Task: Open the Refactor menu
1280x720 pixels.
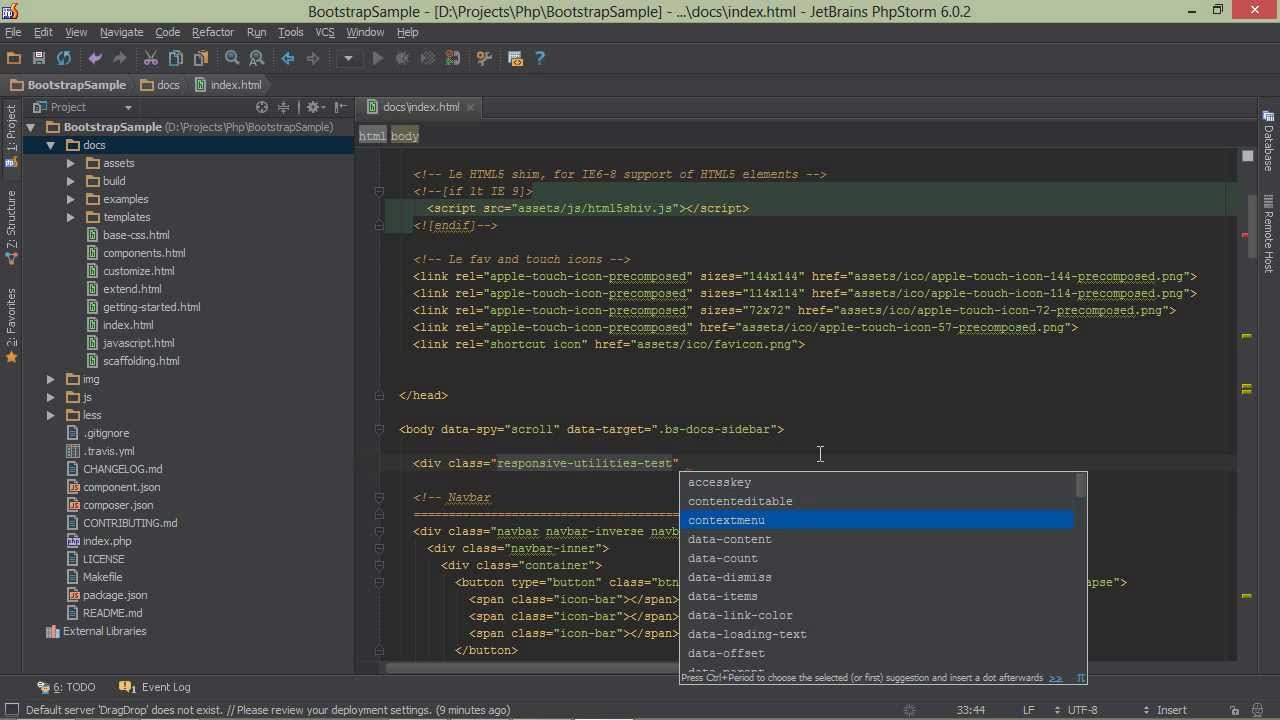Action: [212, 32]
